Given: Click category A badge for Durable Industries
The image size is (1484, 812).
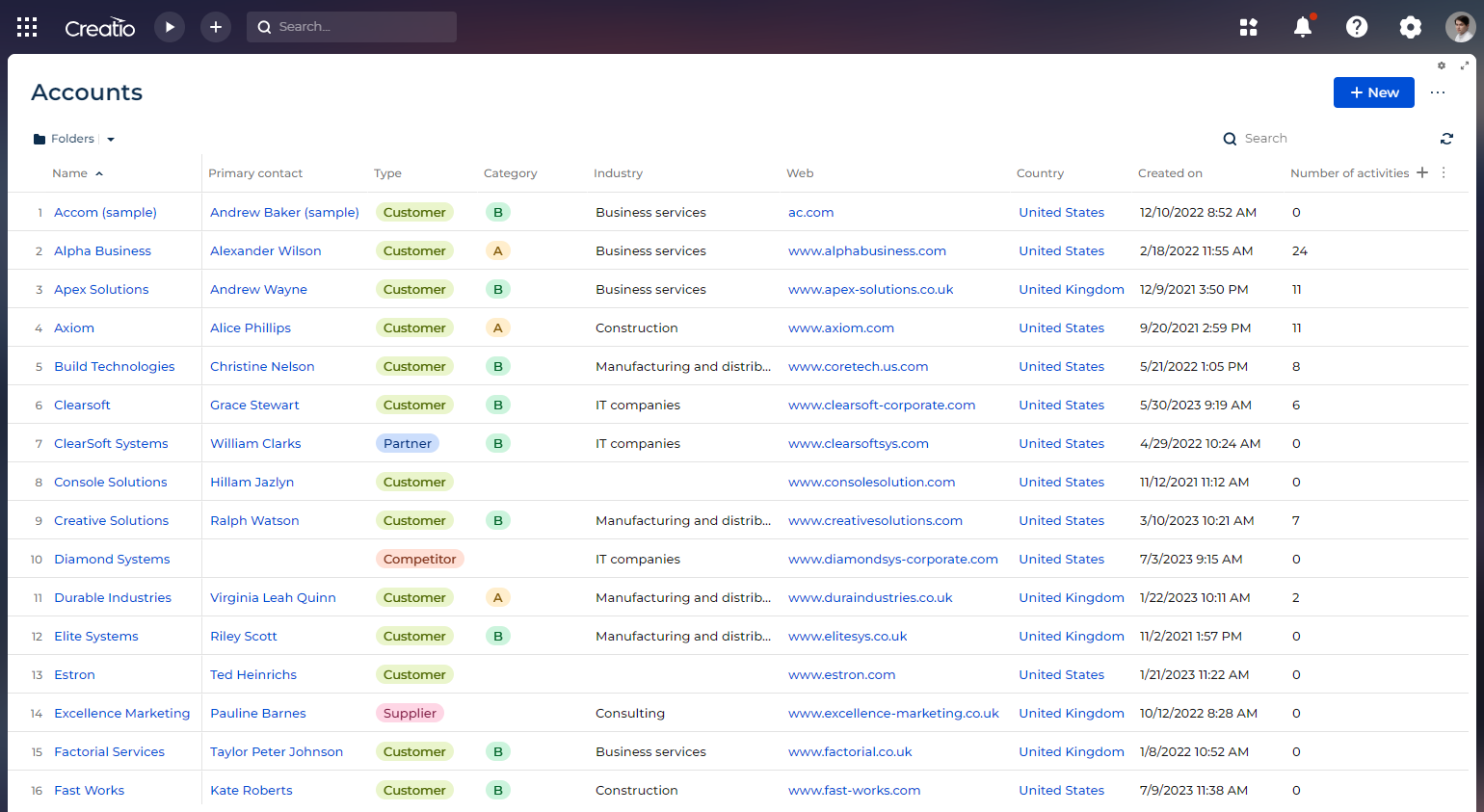Looking at the screenshot, I should point(498,597).
